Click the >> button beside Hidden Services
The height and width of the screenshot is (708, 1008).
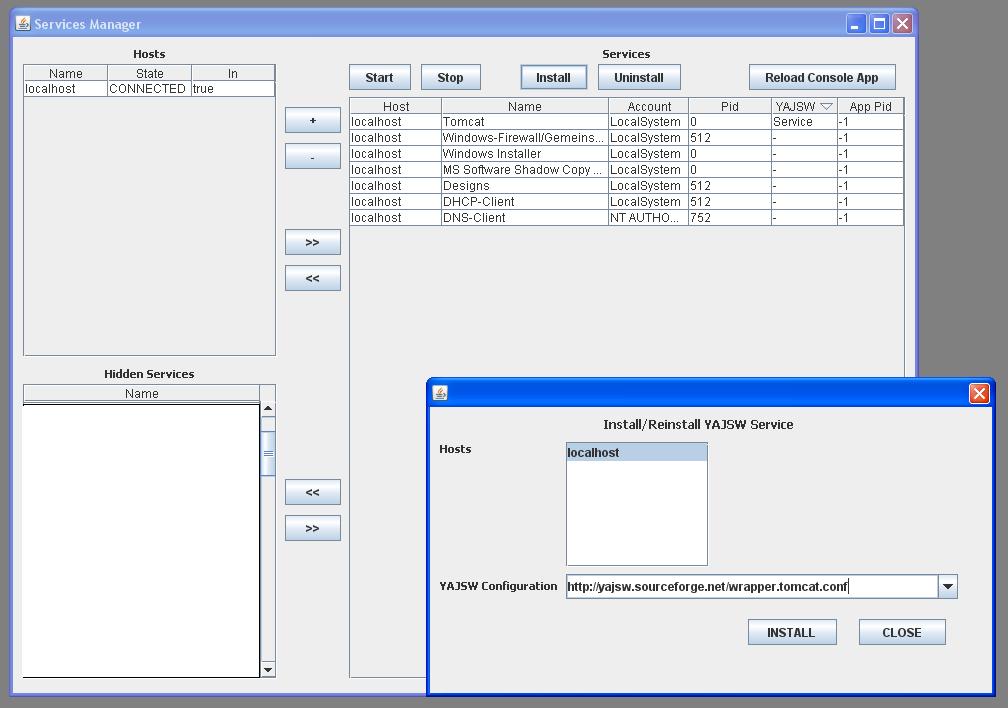click(313, 527)
